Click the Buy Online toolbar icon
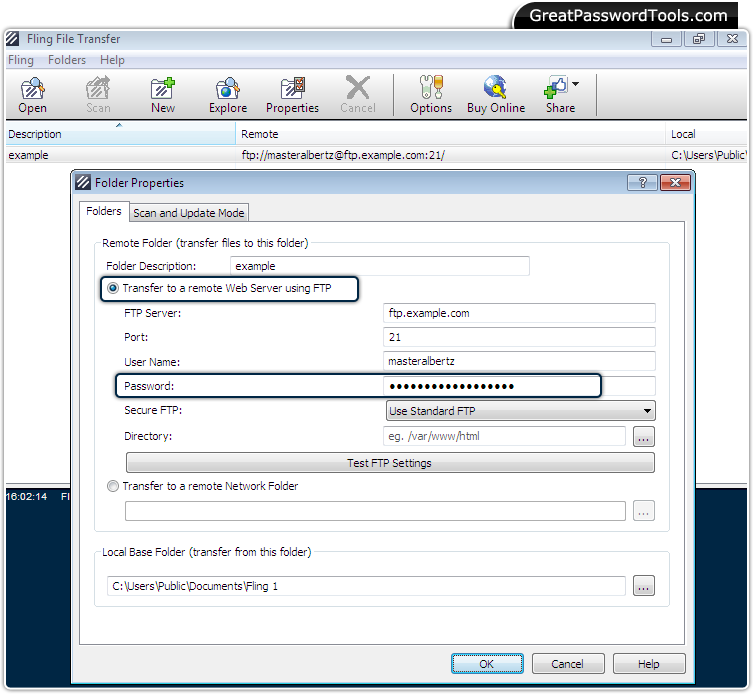This screenshot has width=753, height=694. point(496,95)
